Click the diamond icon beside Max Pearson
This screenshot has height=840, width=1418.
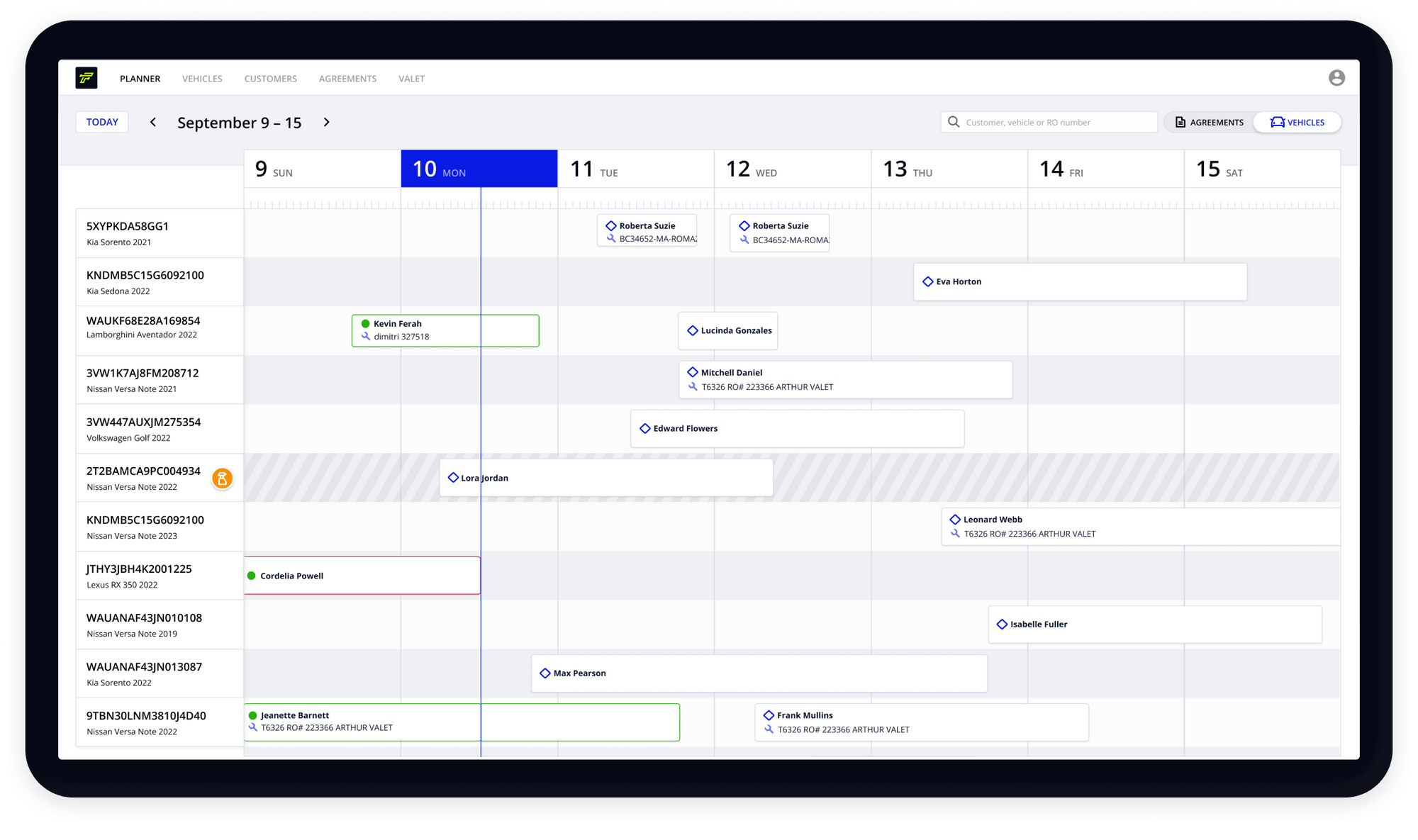click(545, 673)
